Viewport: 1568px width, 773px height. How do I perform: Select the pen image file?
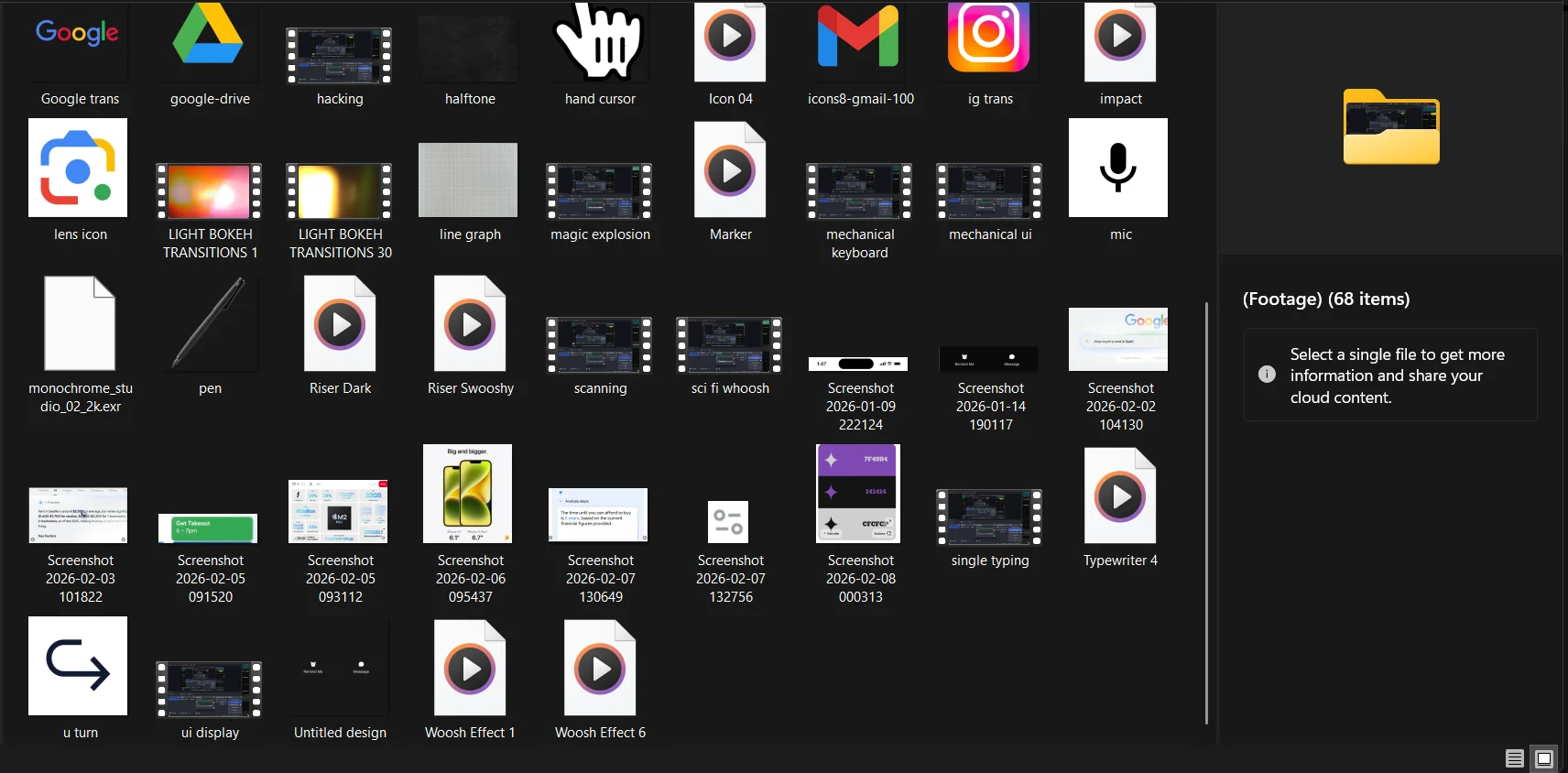(210, 325)
